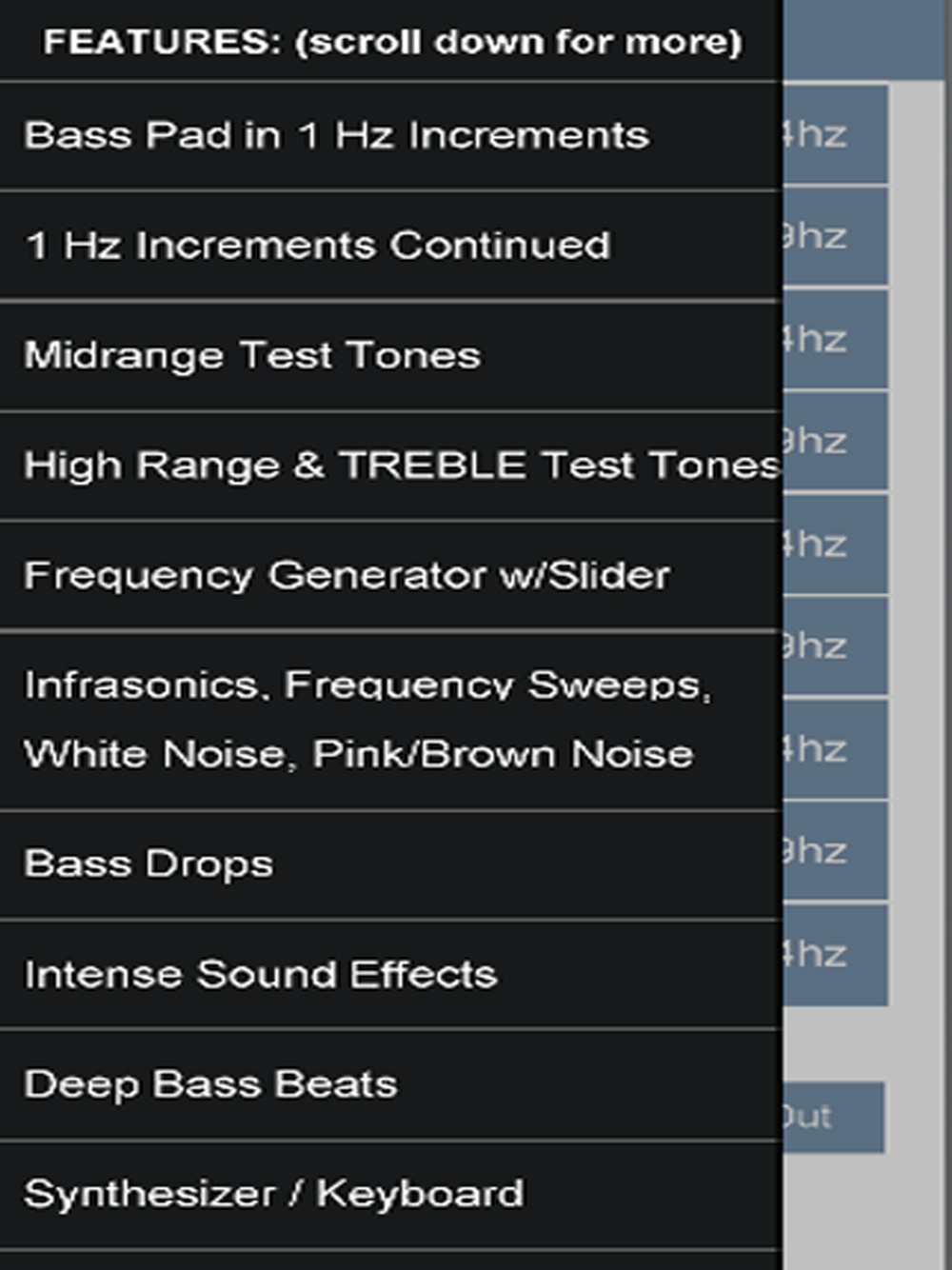
Task: Tap the hz button beside White Noise line
Action: click(836, 749)
